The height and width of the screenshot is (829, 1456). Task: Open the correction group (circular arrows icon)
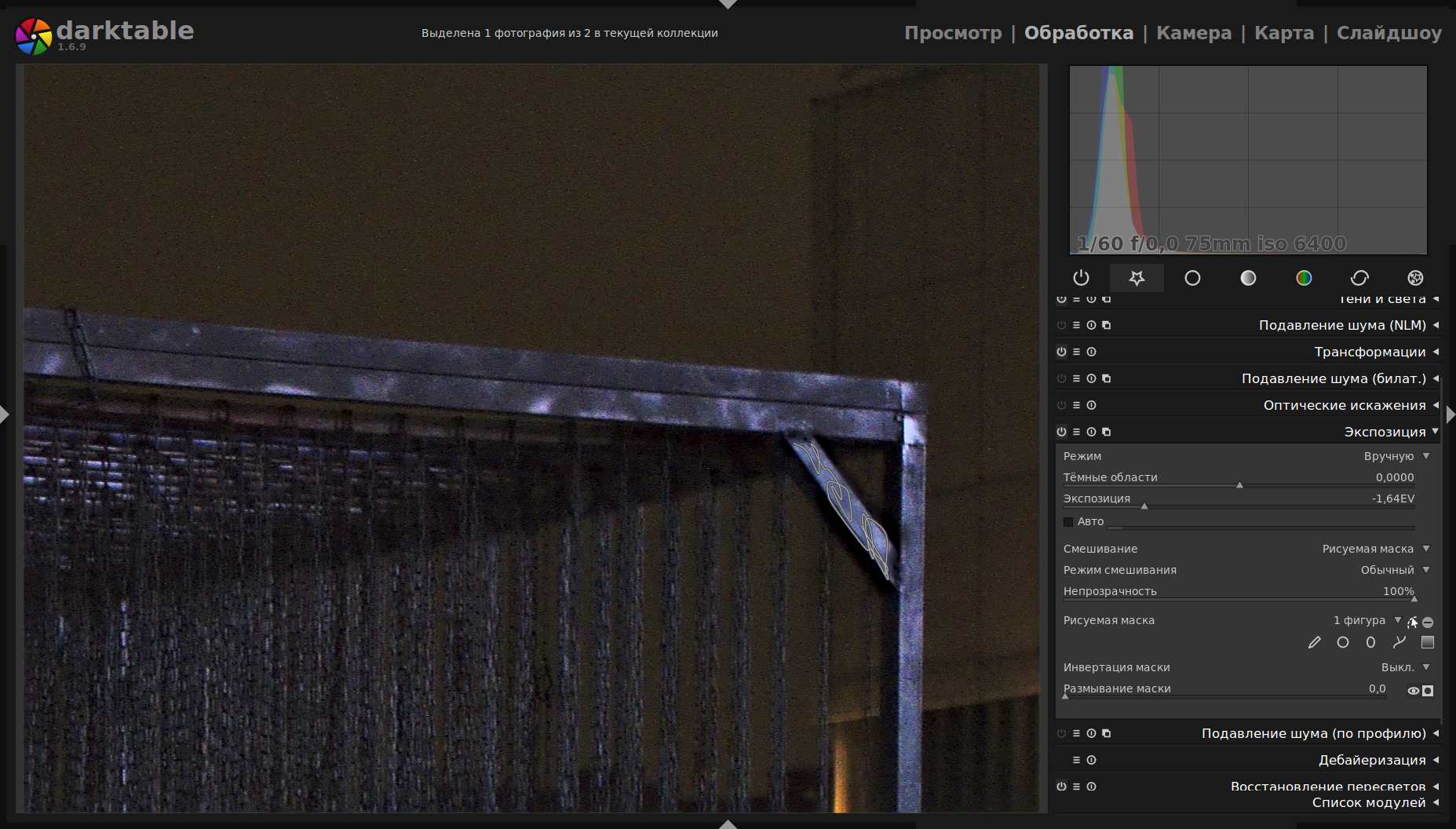pos(1359,278)
